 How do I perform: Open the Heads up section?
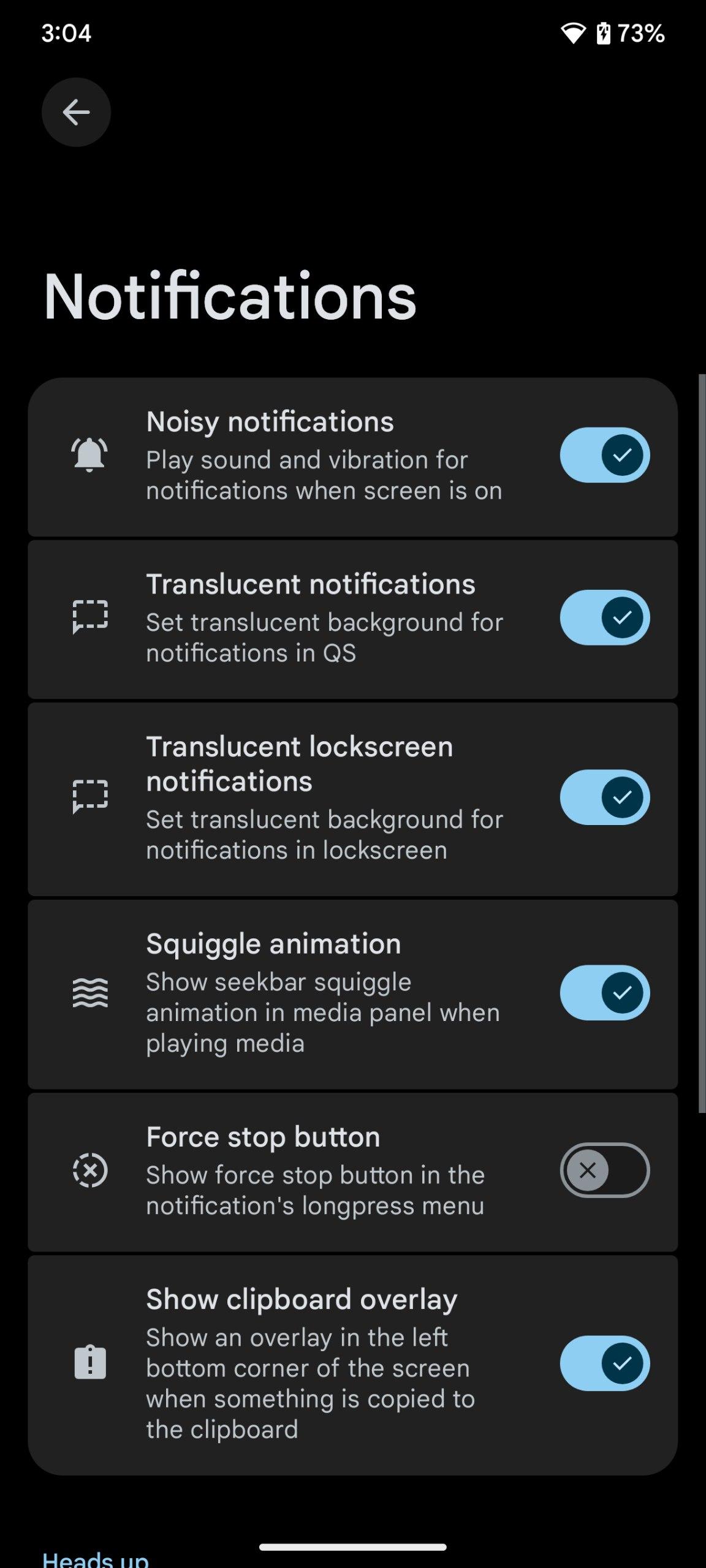point(96,1558)
